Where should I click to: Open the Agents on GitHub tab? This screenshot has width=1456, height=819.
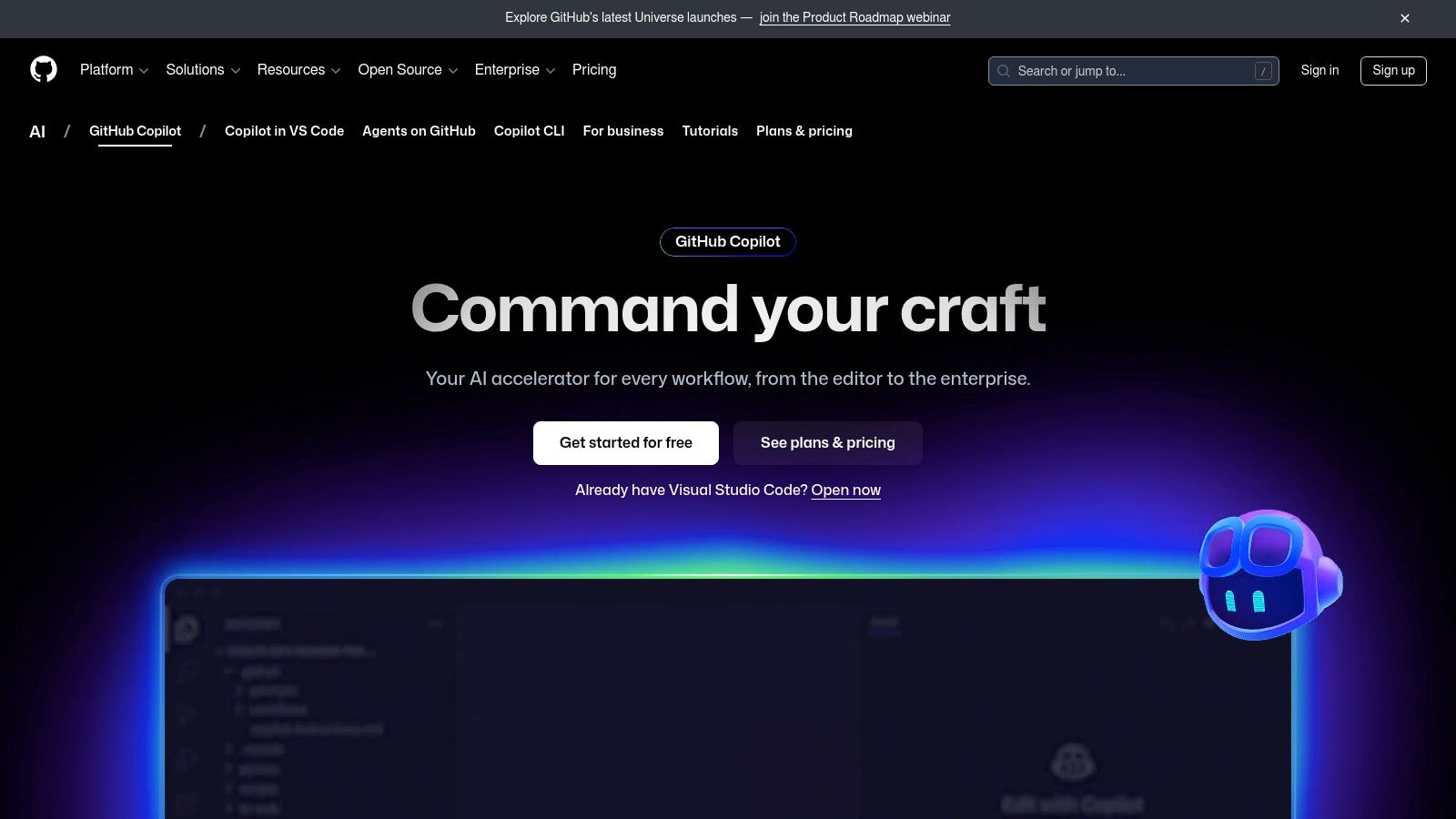(419, 131)
